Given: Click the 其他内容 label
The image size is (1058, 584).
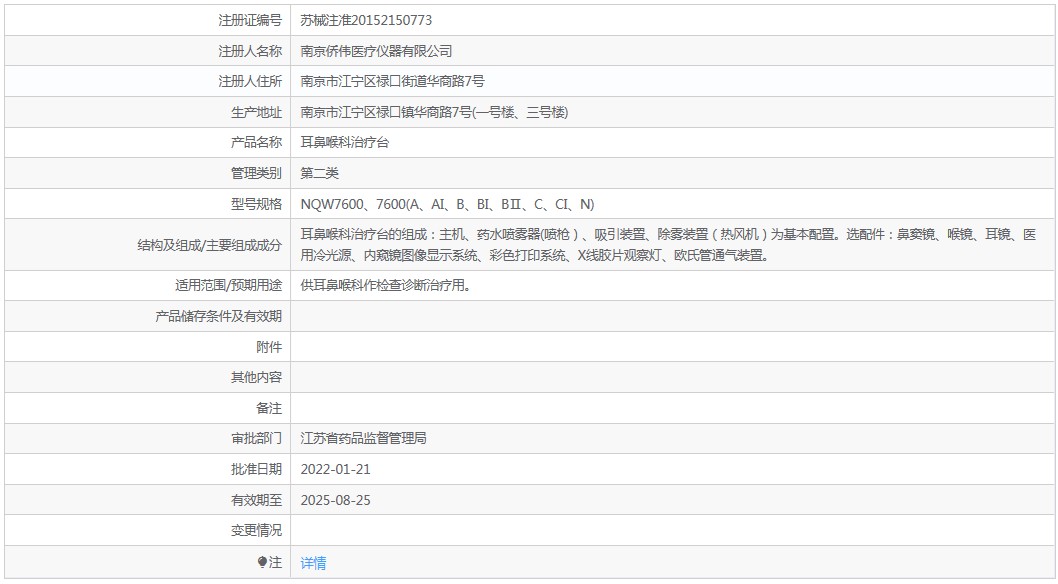Looking at the screenshot, I should click(x=256, y=378).
